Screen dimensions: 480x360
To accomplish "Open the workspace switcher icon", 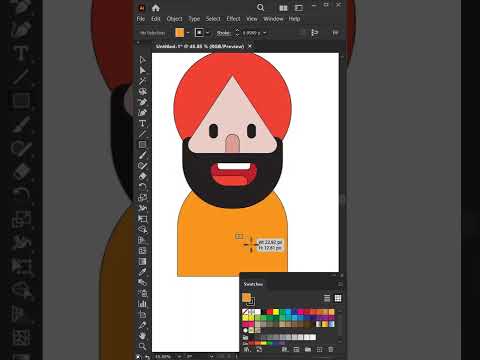I will 299,8.
